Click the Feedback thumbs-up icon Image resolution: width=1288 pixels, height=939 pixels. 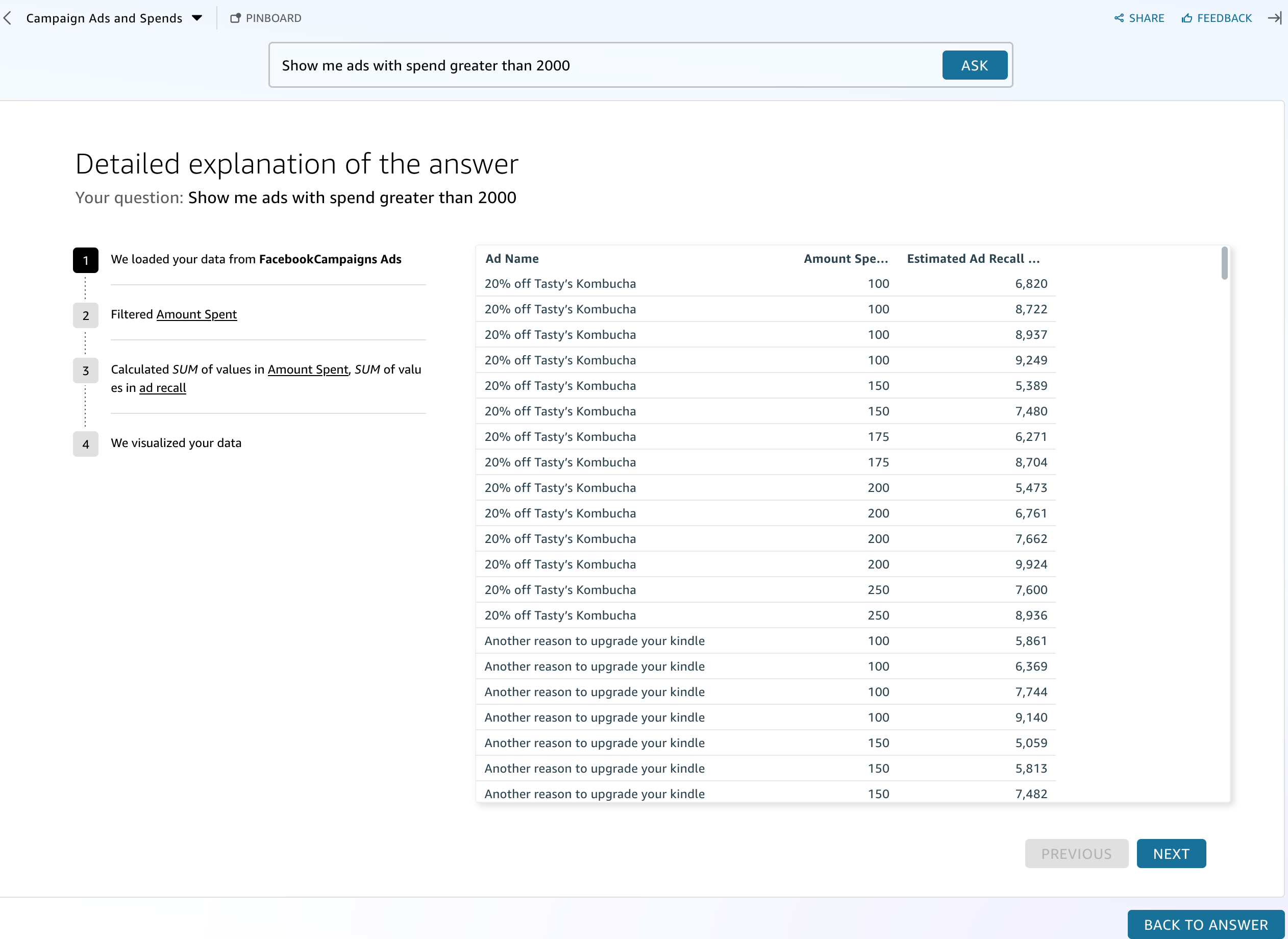(1187, 18)
